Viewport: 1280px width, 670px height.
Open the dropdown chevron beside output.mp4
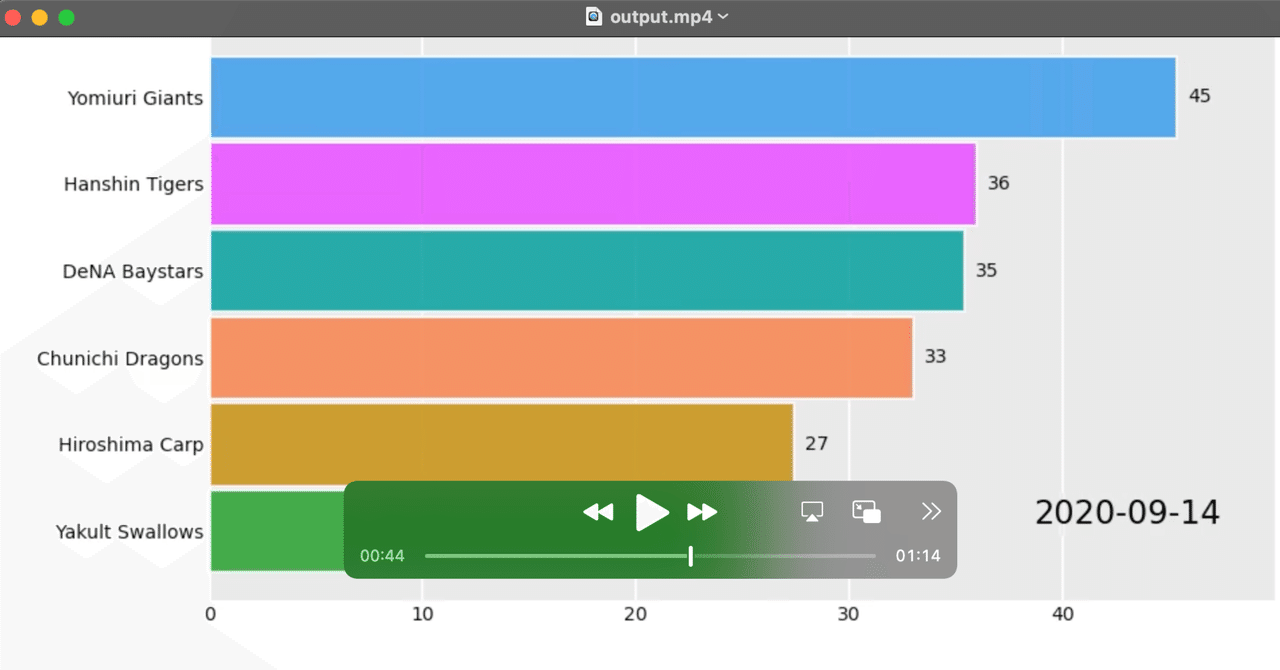coord(723,17)
